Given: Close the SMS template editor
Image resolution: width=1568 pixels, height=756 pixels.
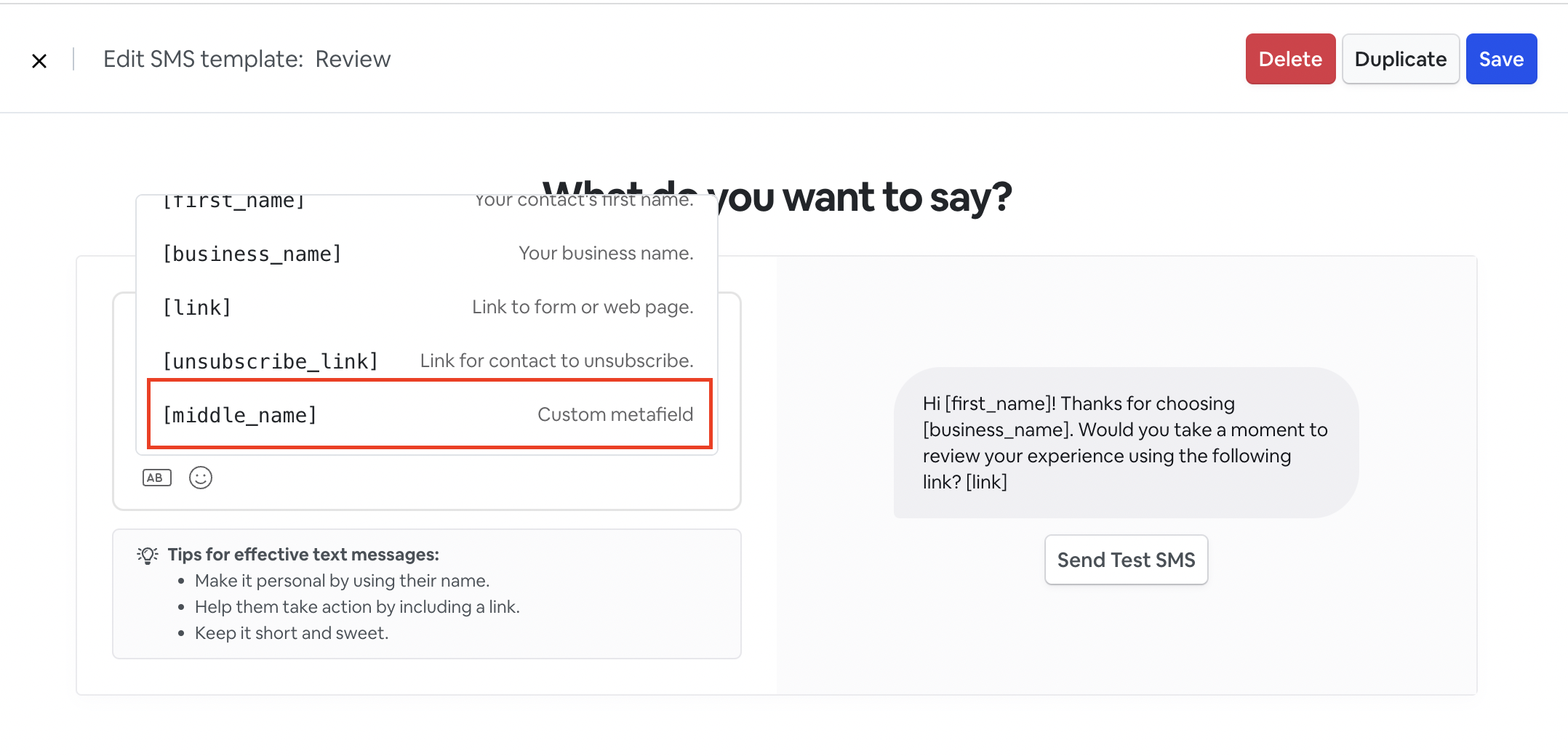Looking at the screenshot, I should tap(39, 60).
